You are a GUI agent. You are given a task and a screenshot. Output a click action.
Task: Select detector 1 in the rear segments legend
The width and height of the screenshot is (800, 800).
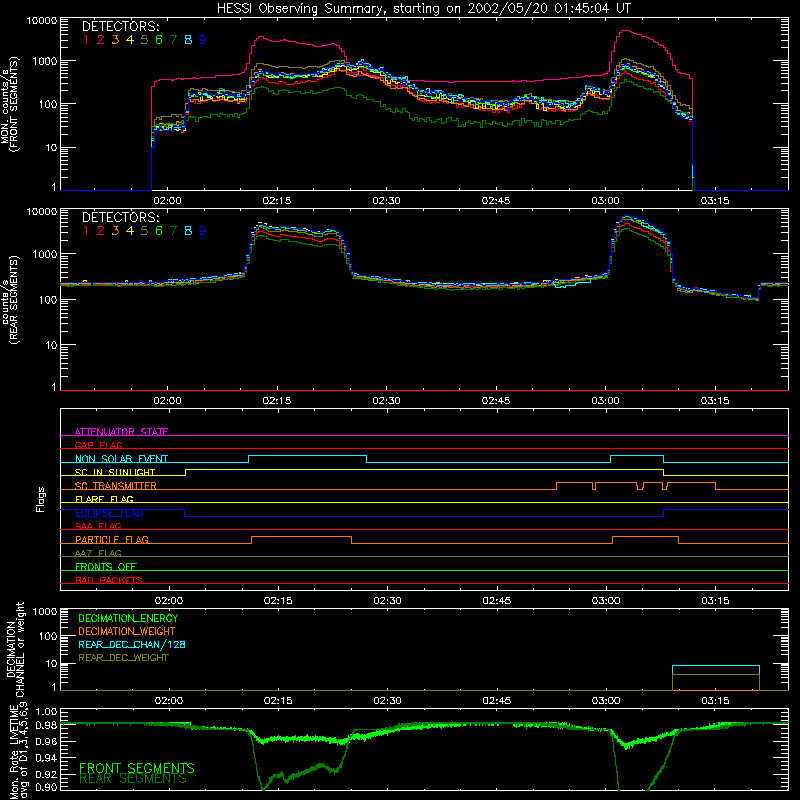pyautogui.click(x=86, y=231)
